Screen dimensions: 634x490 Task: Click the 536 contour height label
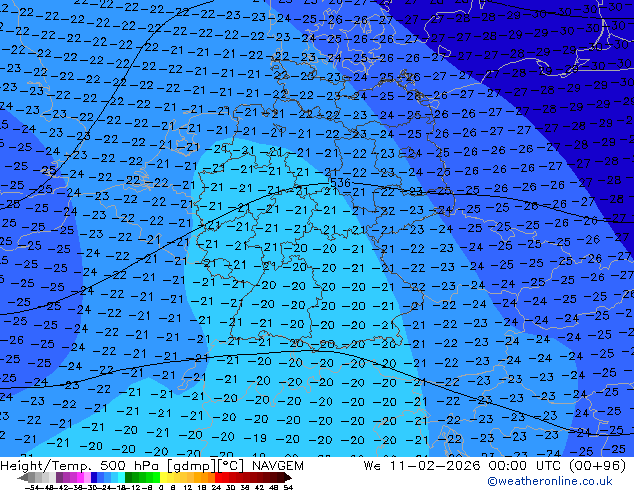point(340,183)
